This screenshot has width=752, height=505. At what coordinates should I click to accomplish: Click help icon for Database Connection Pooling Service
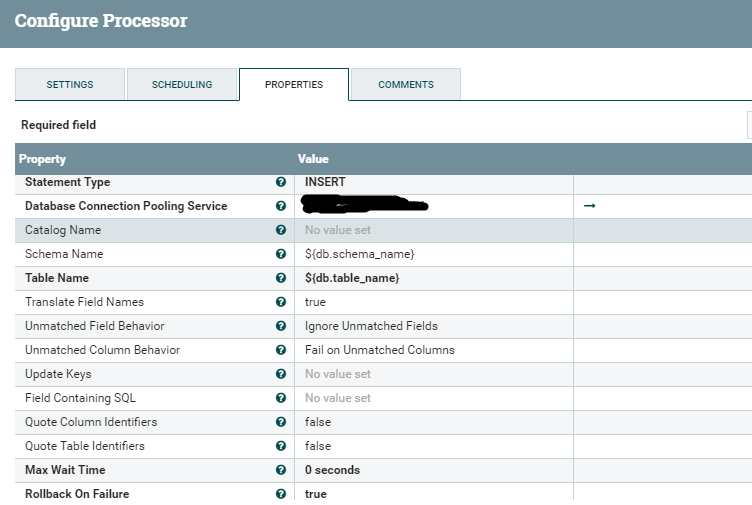(x=281, y=206)
